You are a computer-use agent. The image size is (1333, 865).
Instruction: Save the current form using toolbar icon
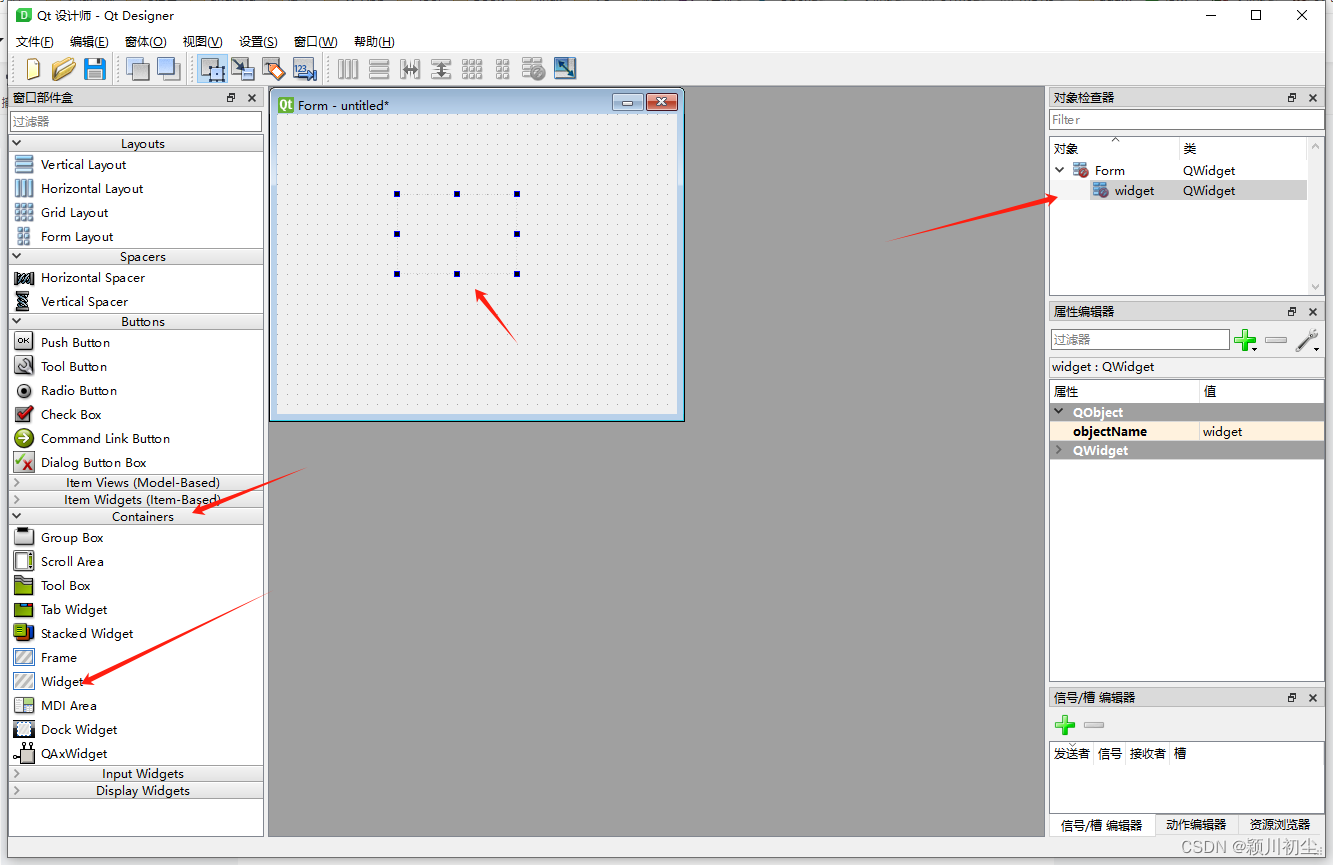click(95, 68)
